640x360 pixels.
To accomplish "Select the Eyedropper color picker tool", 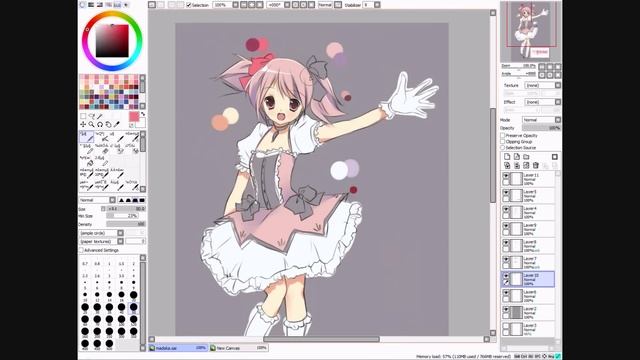I will pyautogui.click(x=117, y=124).
